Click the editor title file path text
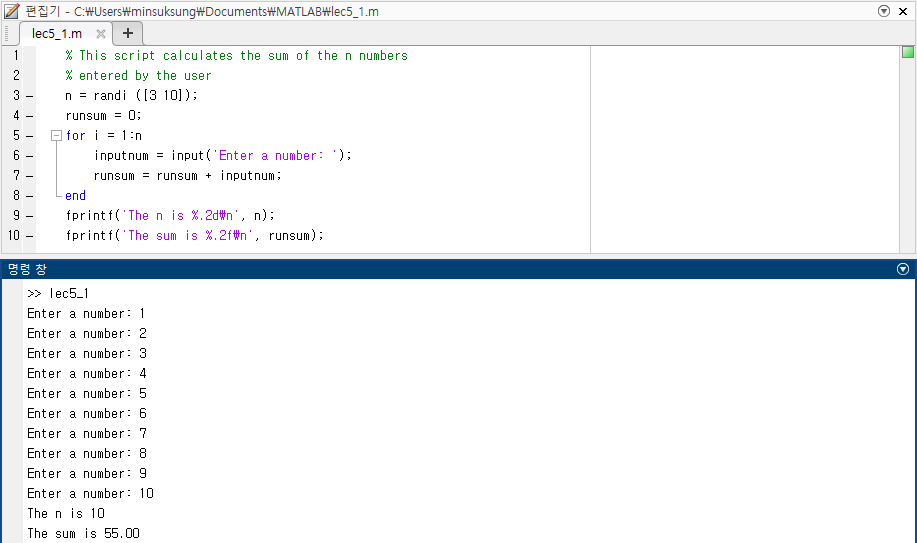The image size is (917, 543). point(226,12)
